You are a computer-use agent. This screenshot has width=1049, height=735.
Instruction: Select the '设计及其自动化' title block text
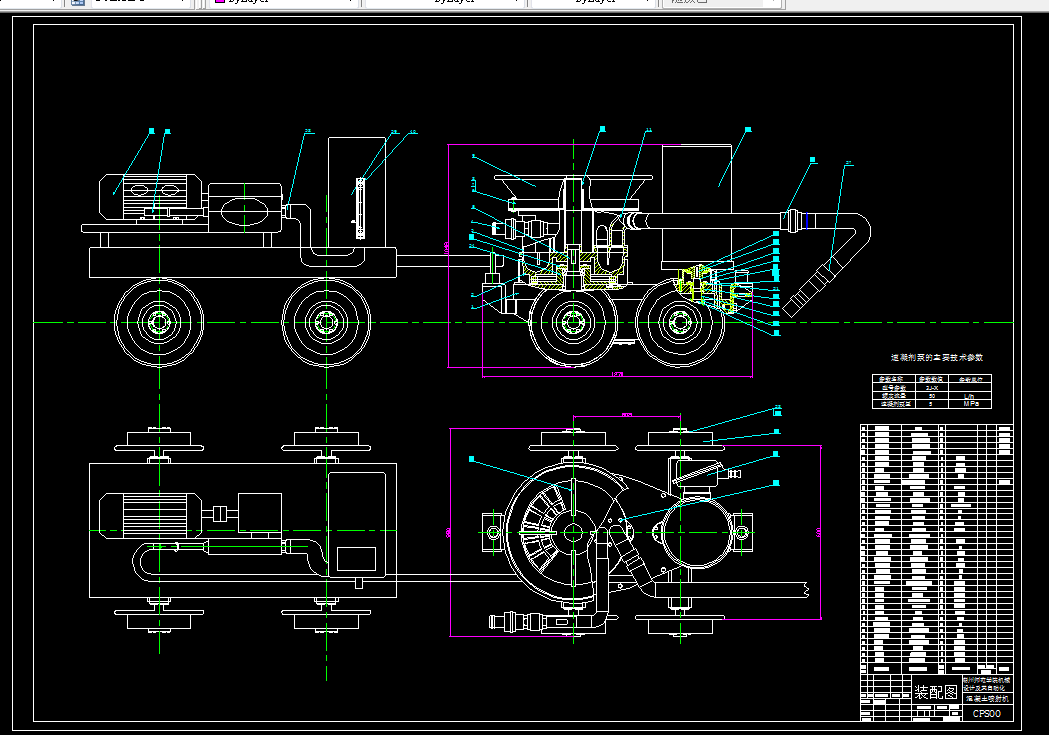984,688
